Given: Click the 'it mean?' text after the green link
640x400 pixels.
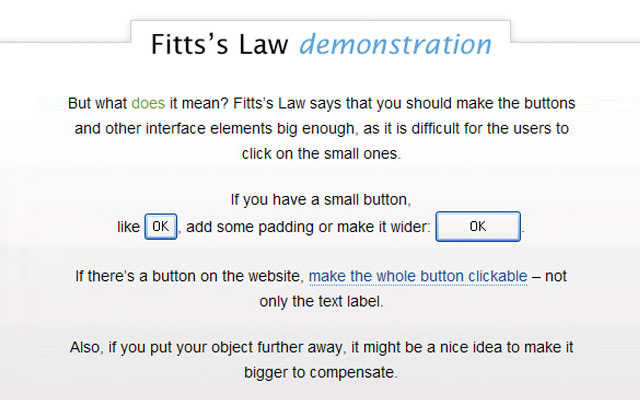Looking at the screenshot, I should point(197,103).
